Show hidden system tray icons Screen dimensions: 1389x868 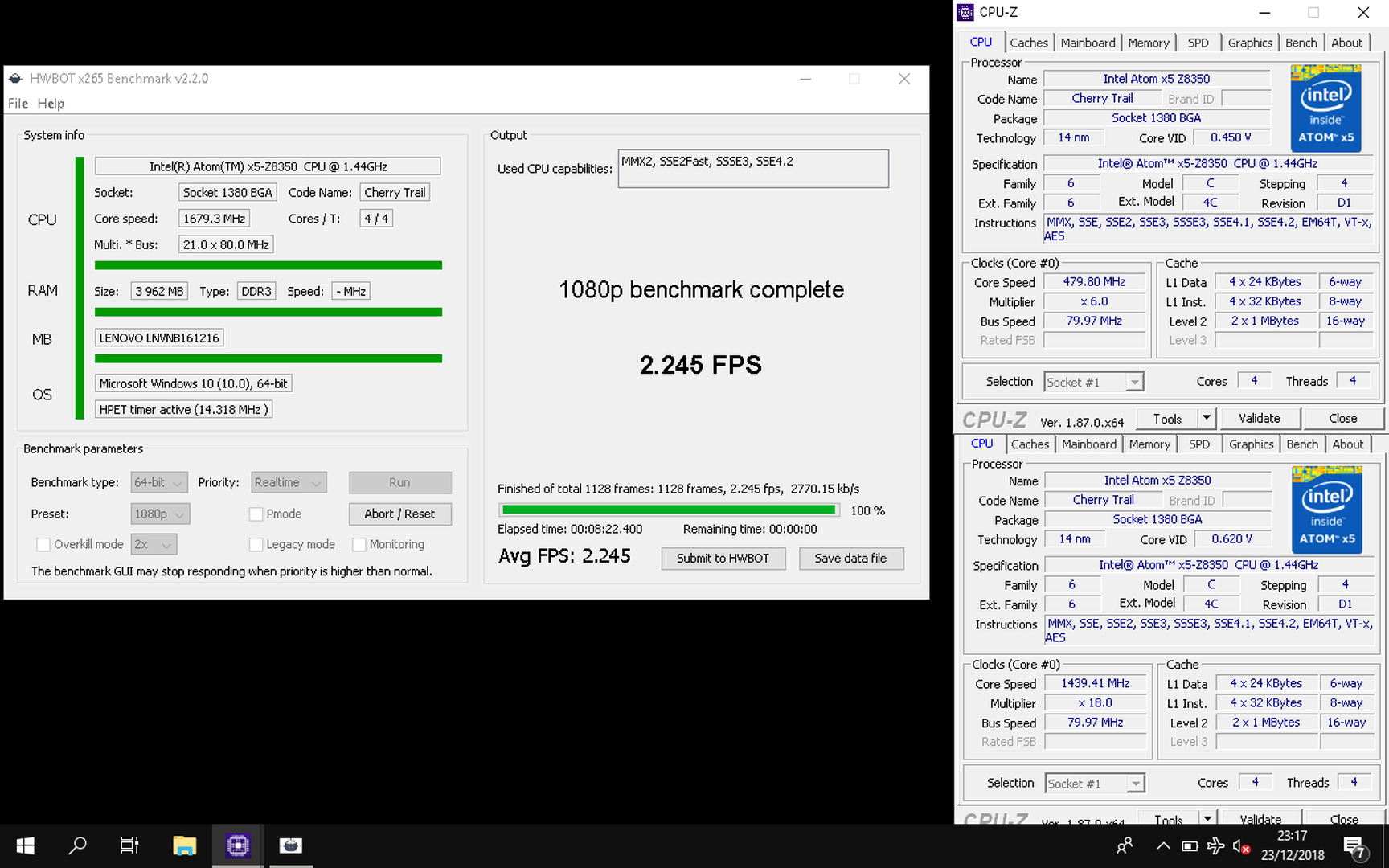pyautogui.click(x=1163, y=846)
